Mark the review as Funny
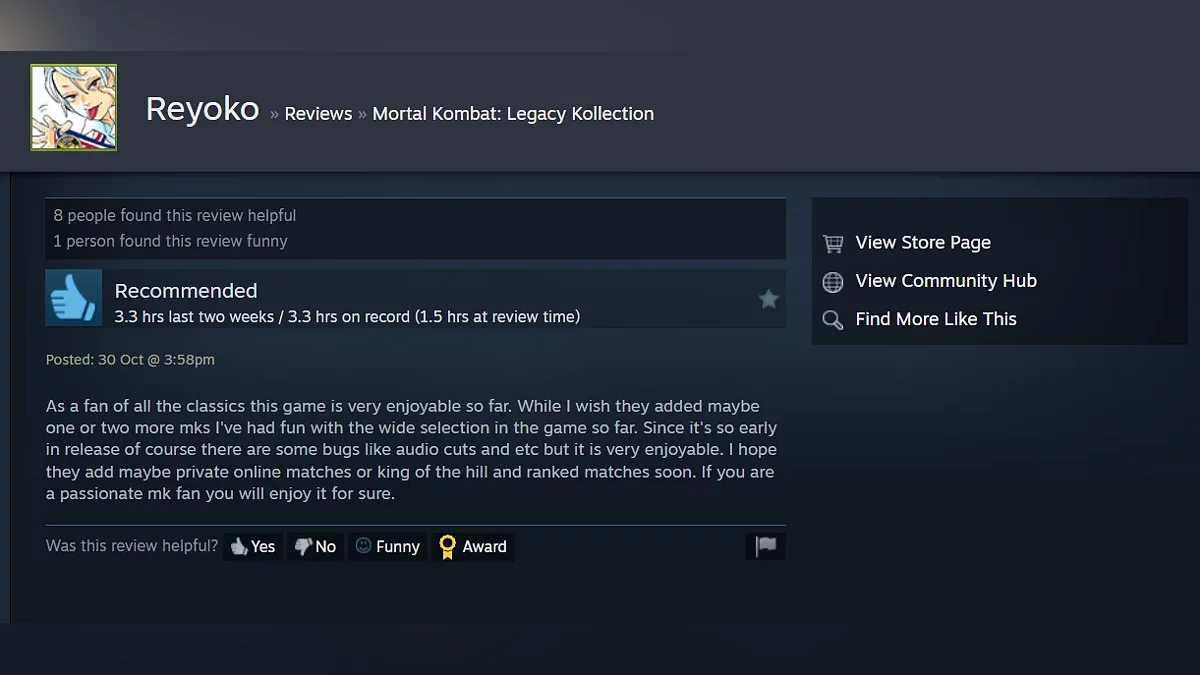Viewport: 1200px width, 675px height. 388,546
